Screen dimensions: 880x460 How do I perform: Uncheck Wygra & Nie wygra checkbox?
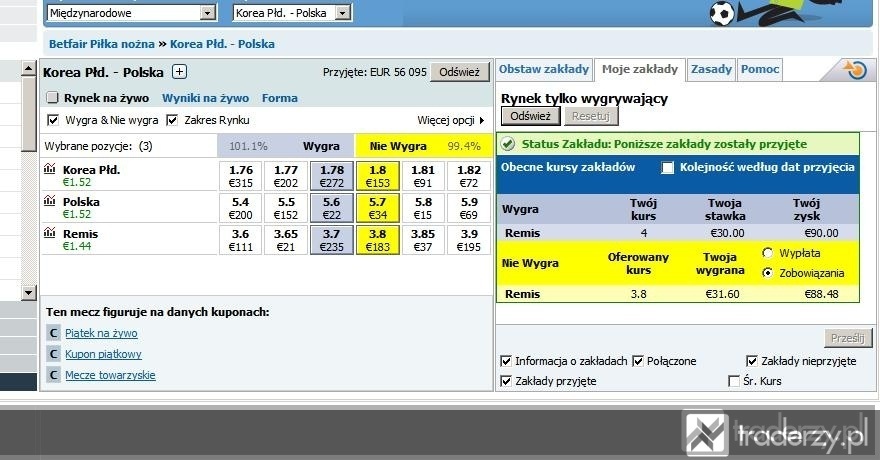coord(53,120)
